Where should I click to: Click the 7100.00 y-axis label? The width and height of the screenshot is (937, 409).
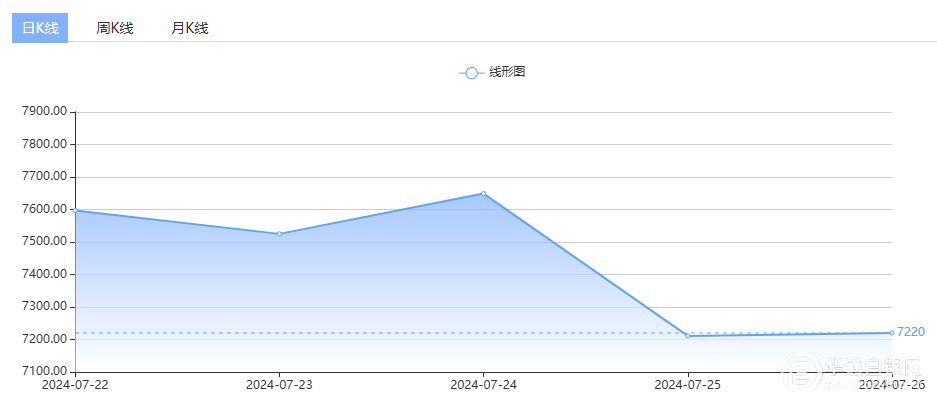44,372
